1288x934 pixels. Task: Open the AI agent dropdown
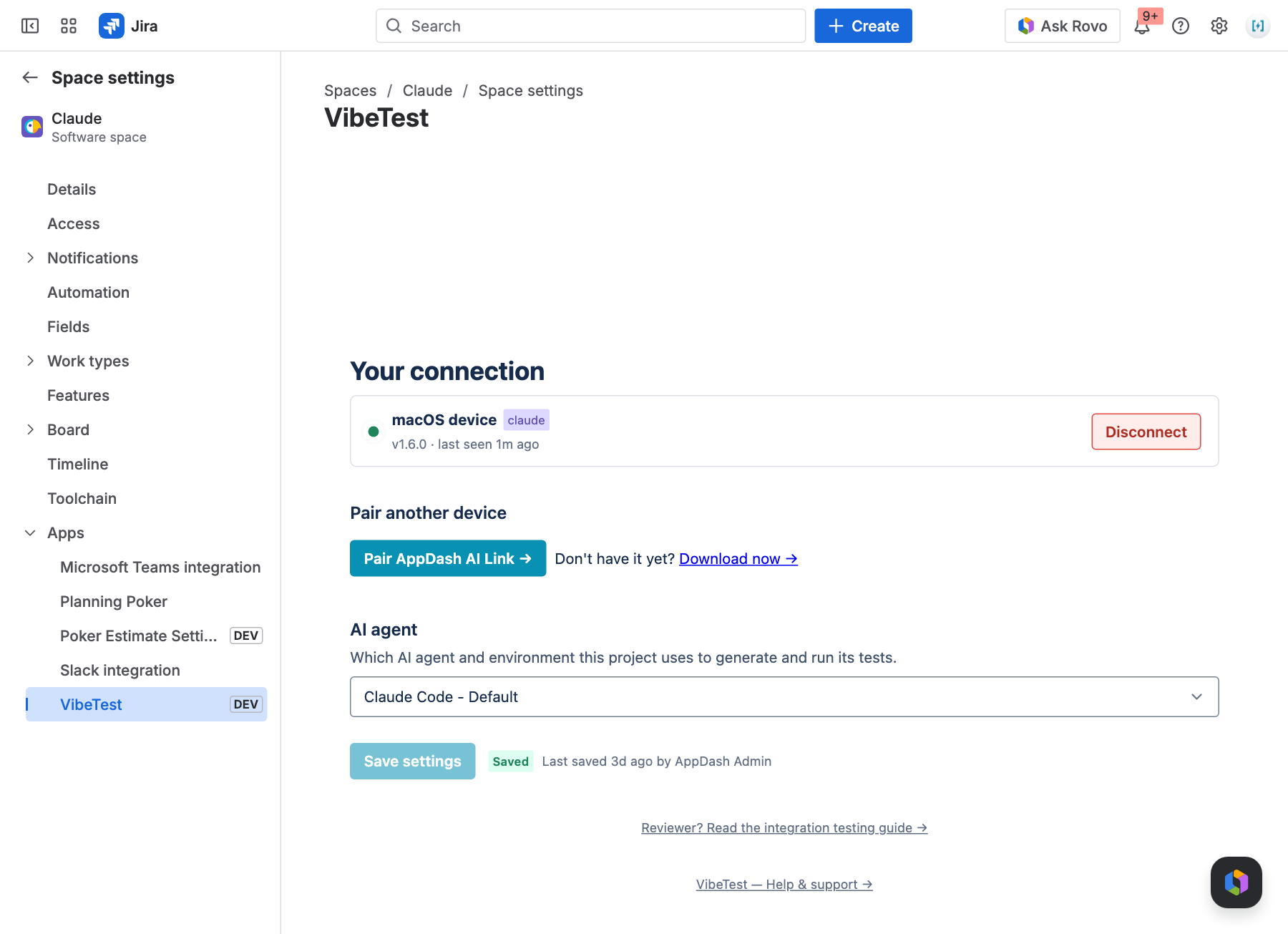[784, 696]
